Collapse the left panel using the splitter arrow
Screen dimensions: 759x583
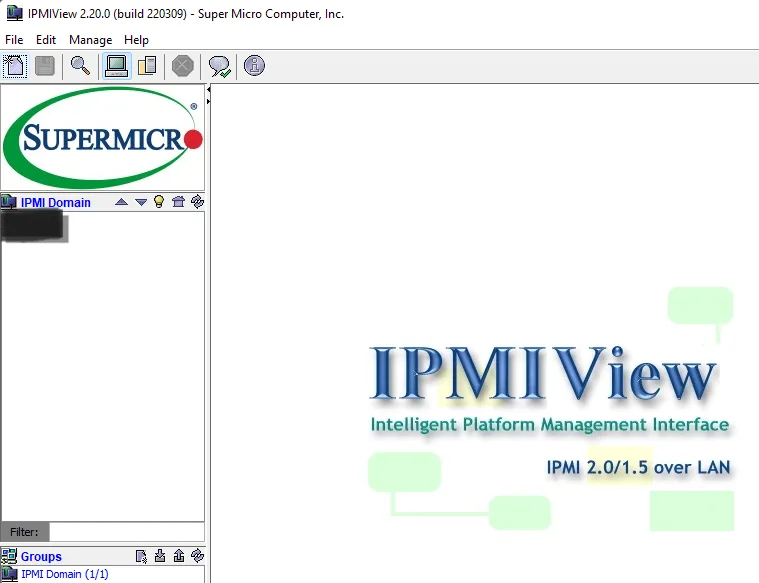[x=208, y=89]
